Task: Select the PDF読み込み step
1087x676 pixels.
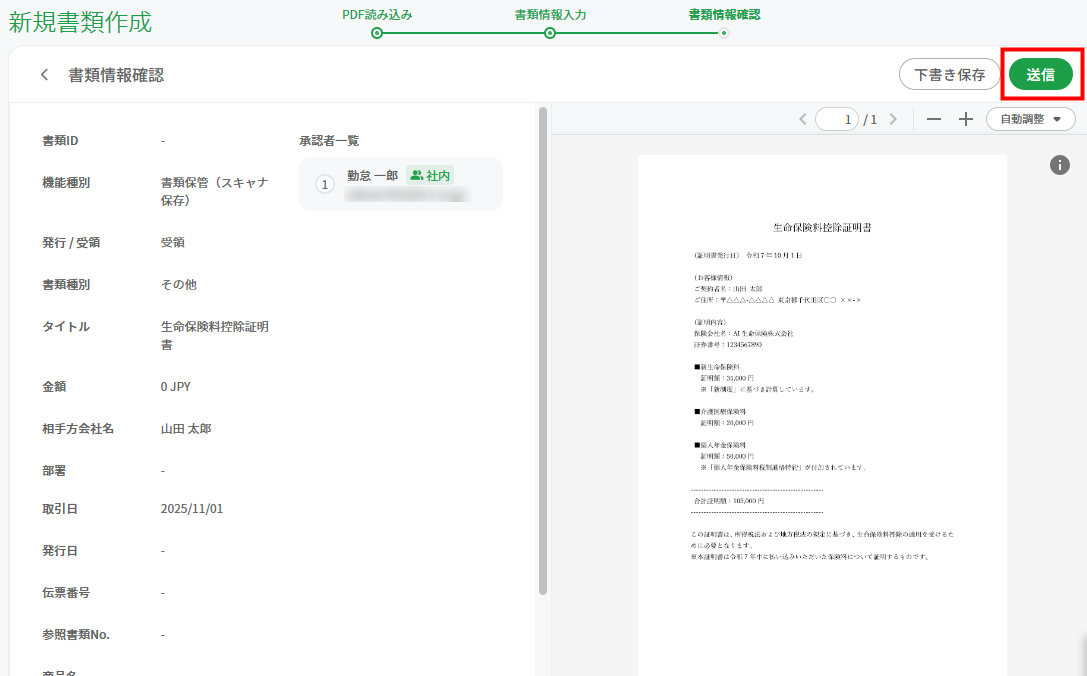Action: 376,22
